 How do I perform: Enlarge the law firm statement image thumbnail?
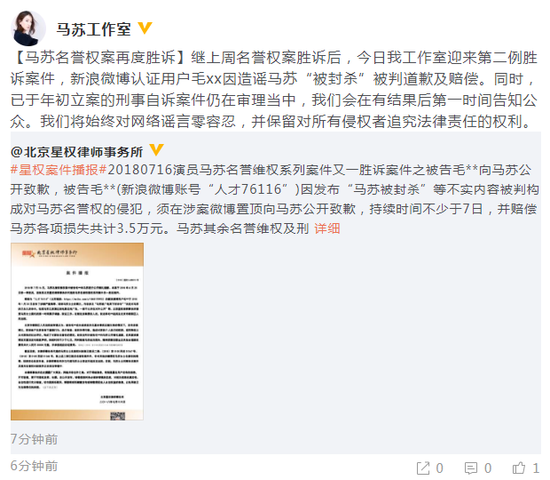click(x=77, y=331)
